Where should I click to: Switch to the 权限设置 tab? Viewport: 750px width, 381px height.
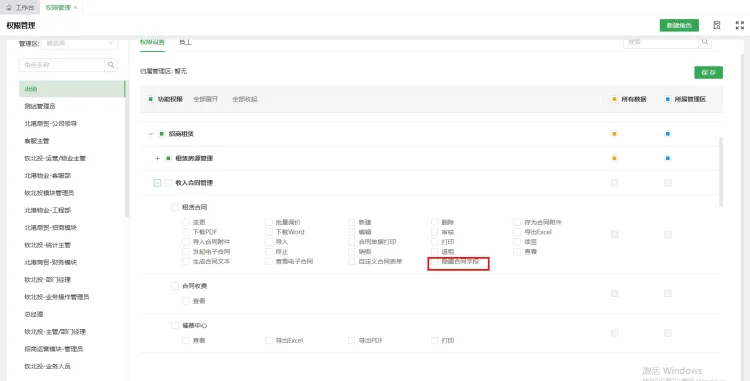(x=152, y=42)
